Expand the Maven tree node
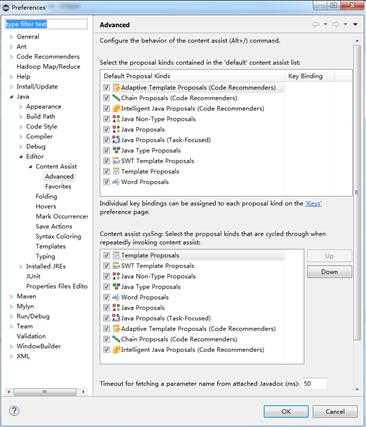Screen dimensions: 366x427 click(x=11, y=296)
